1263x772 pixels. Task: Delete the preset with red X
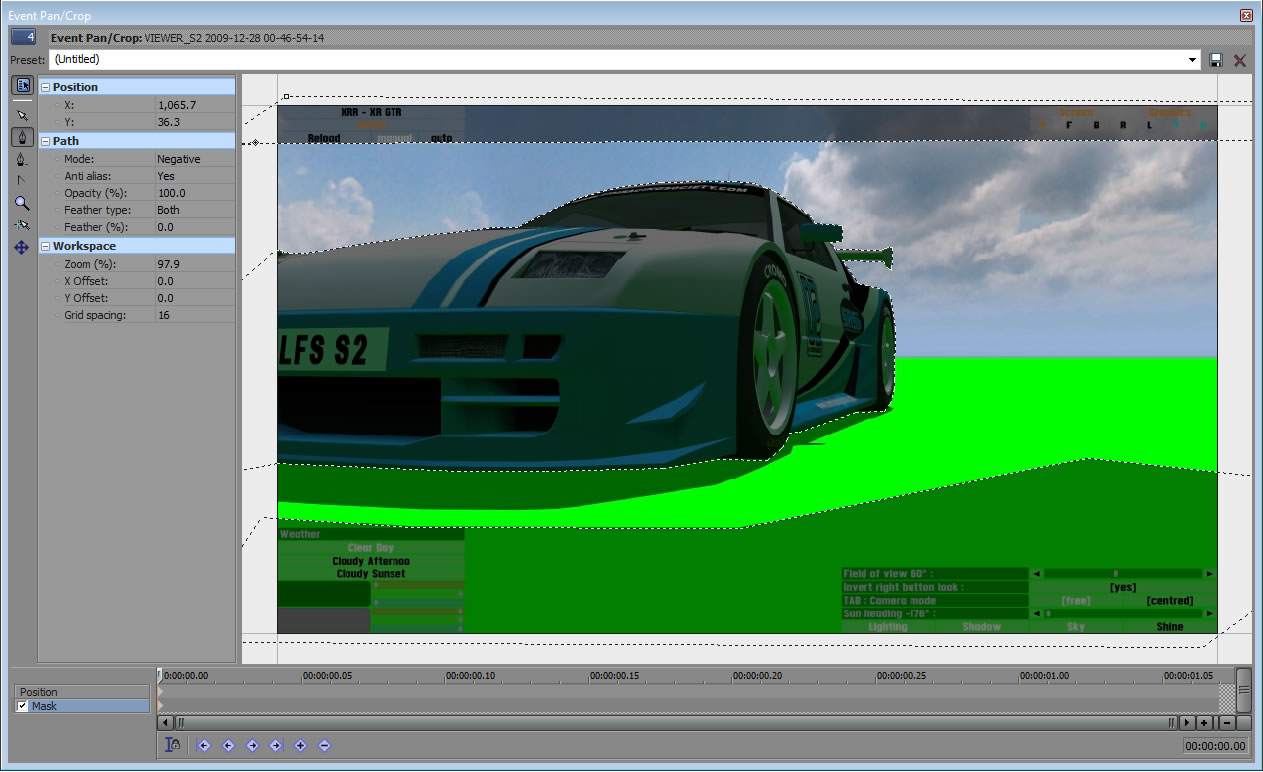pyautogui.click(x=1240, y=60)
